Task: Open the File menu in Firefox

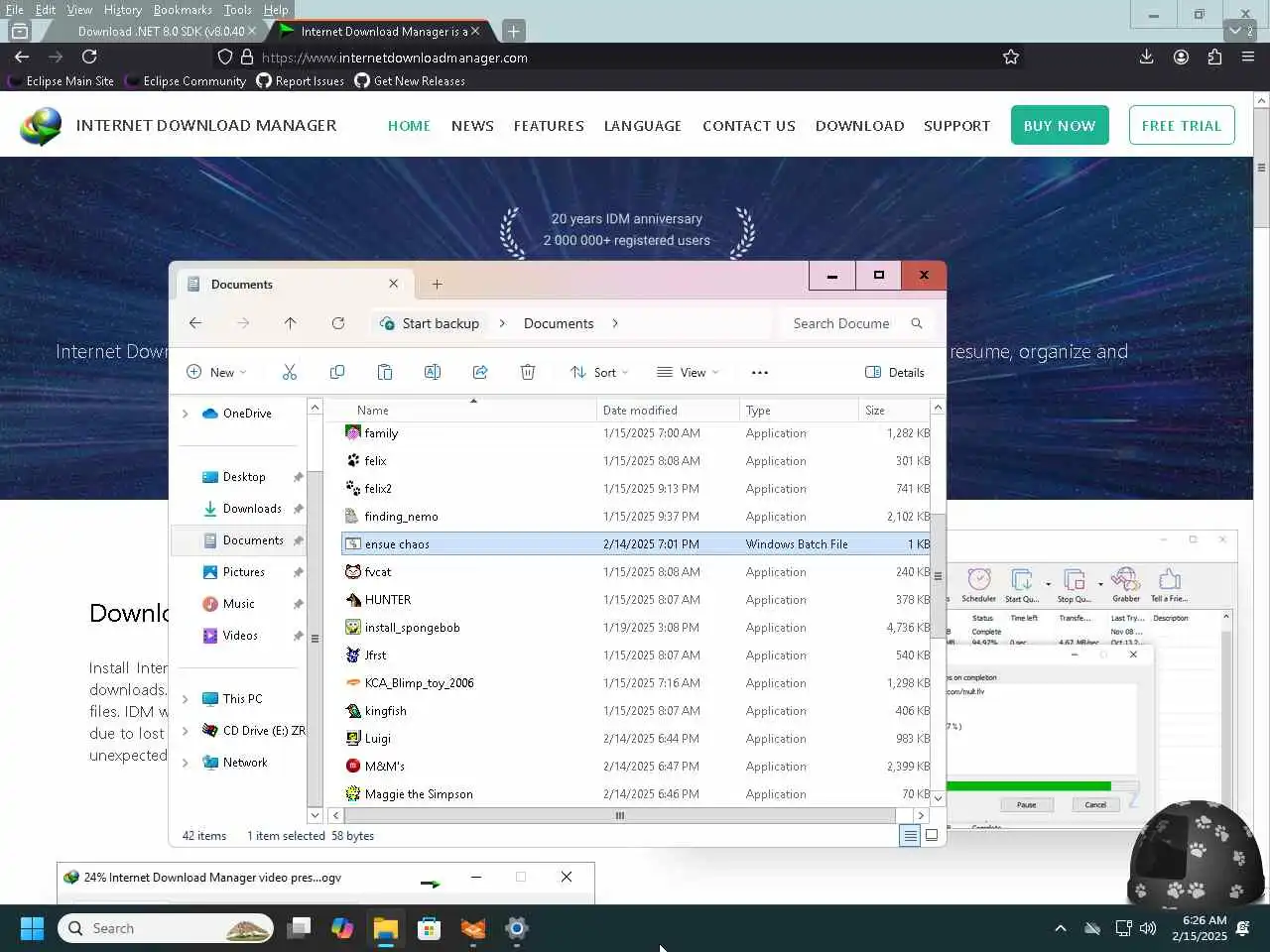Action: (x=14, y=10)
